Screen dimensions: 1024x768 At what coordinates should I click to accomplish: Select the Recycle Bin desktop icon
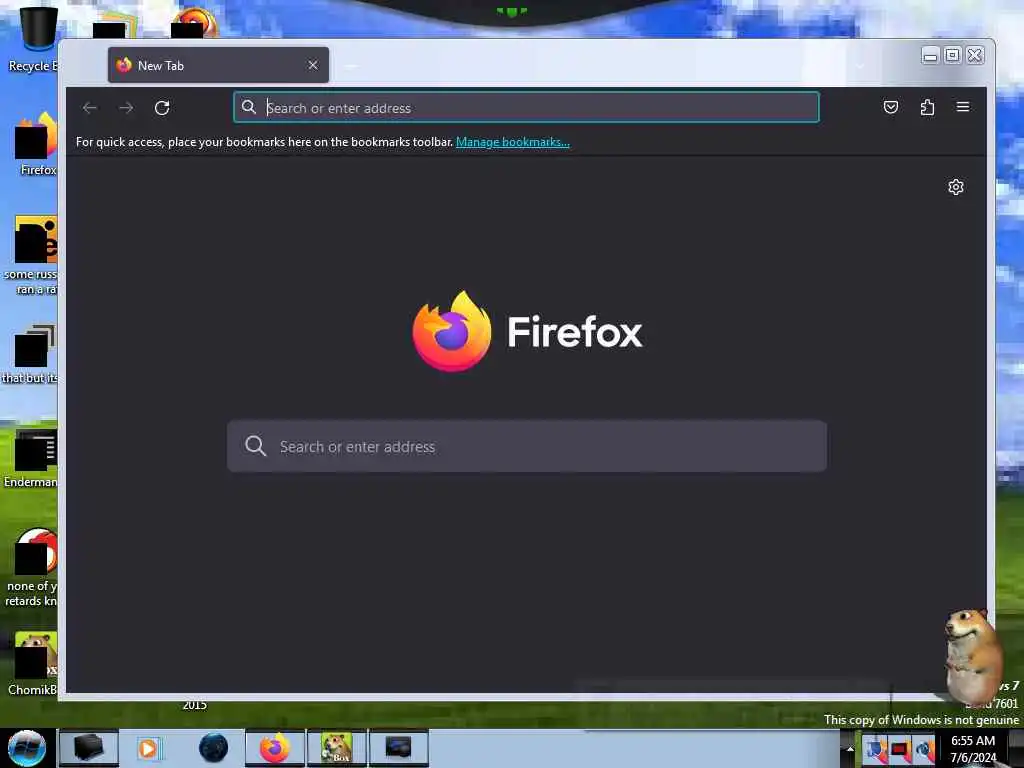pyautogui.click(x=33, y=39)
